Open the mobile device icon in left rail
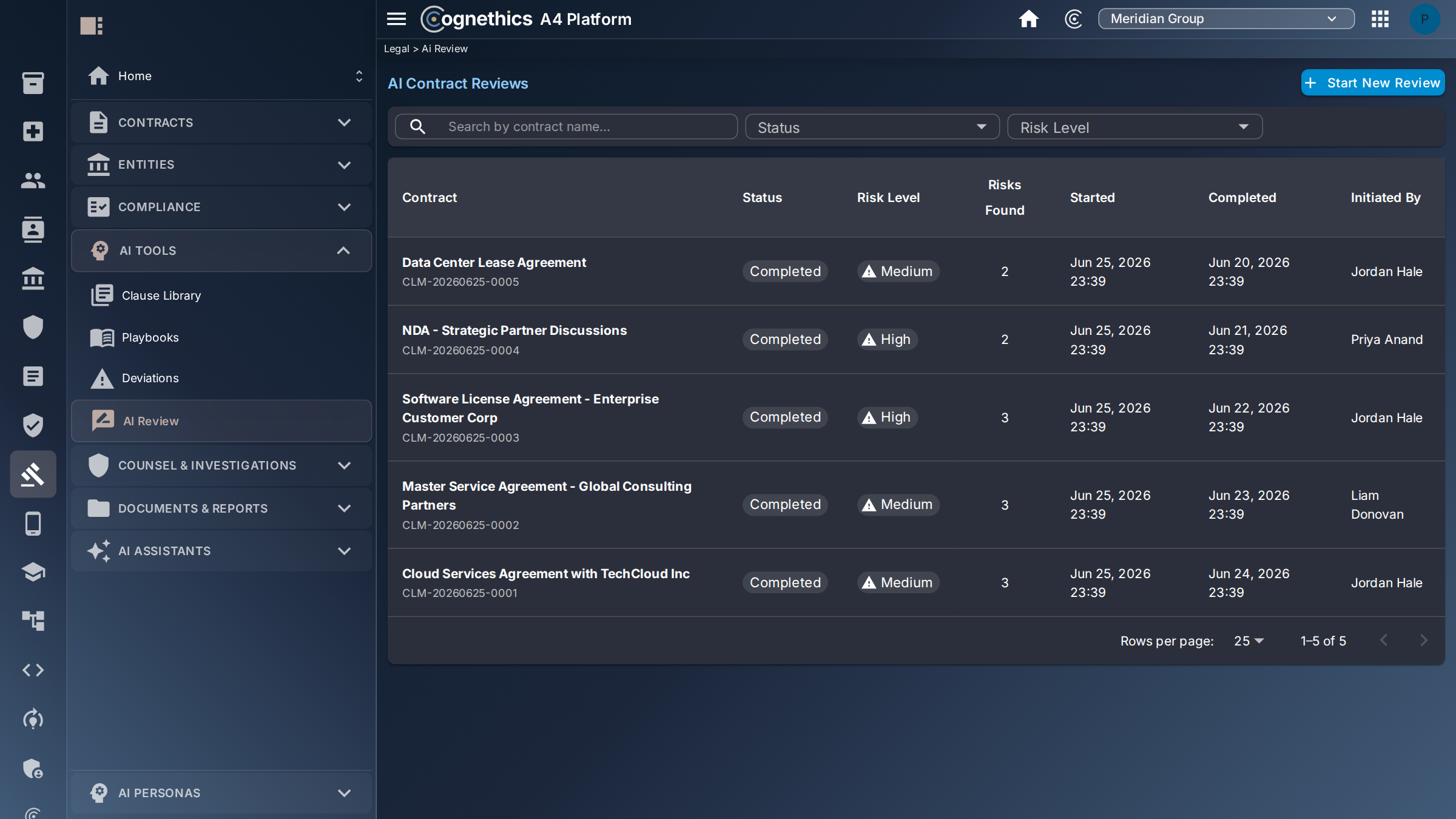 click(x=33, y=523)
